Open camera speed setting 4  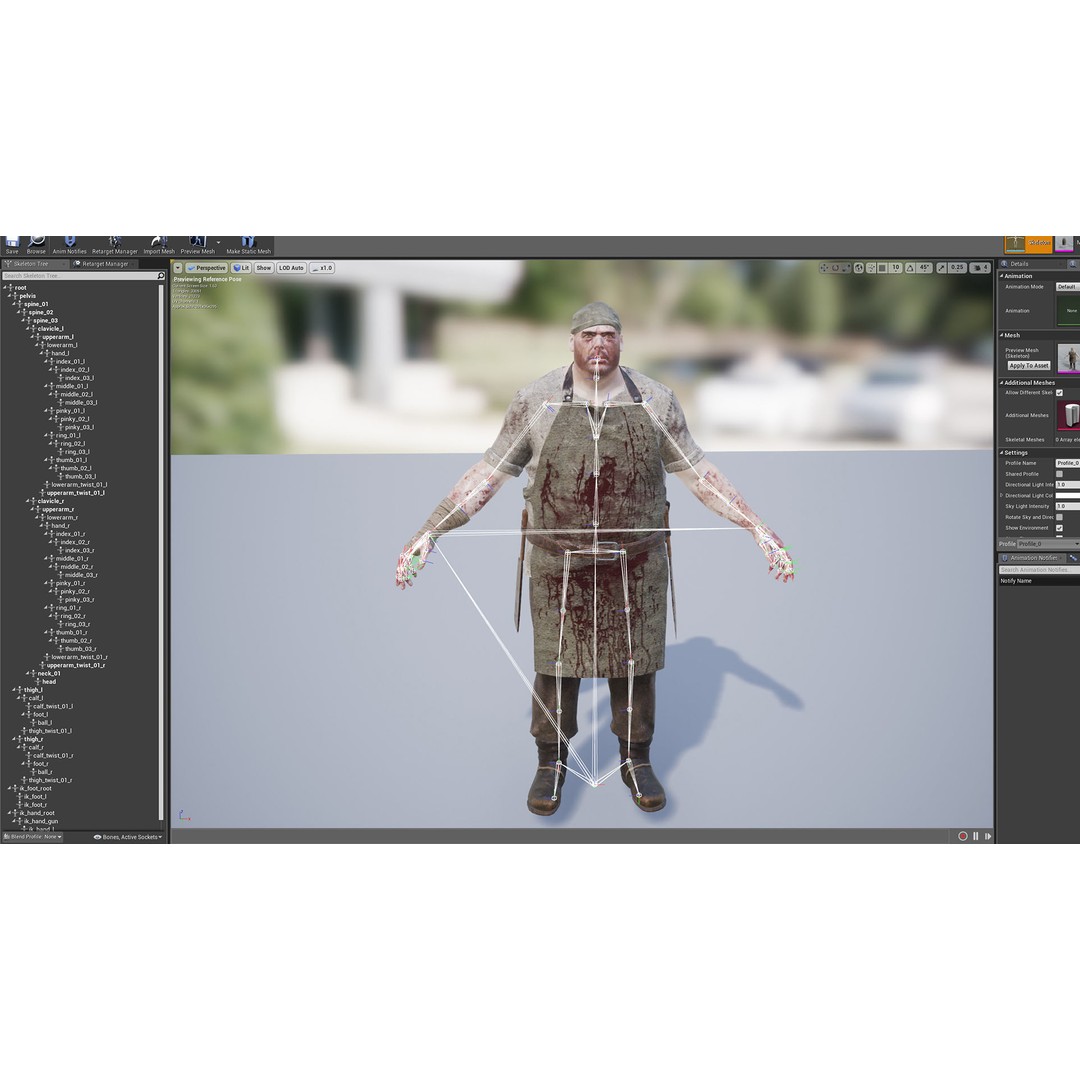coord(980,268)
